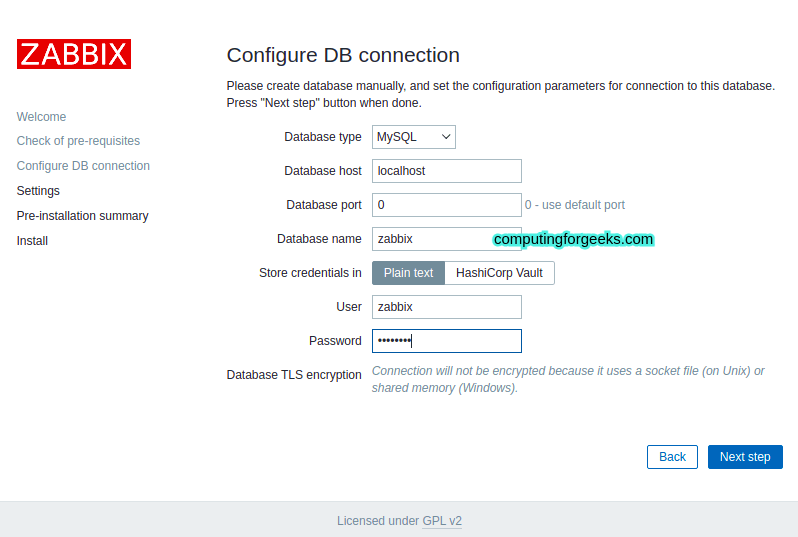Click the Back button

pyautogui.click(x=672, y=457)
